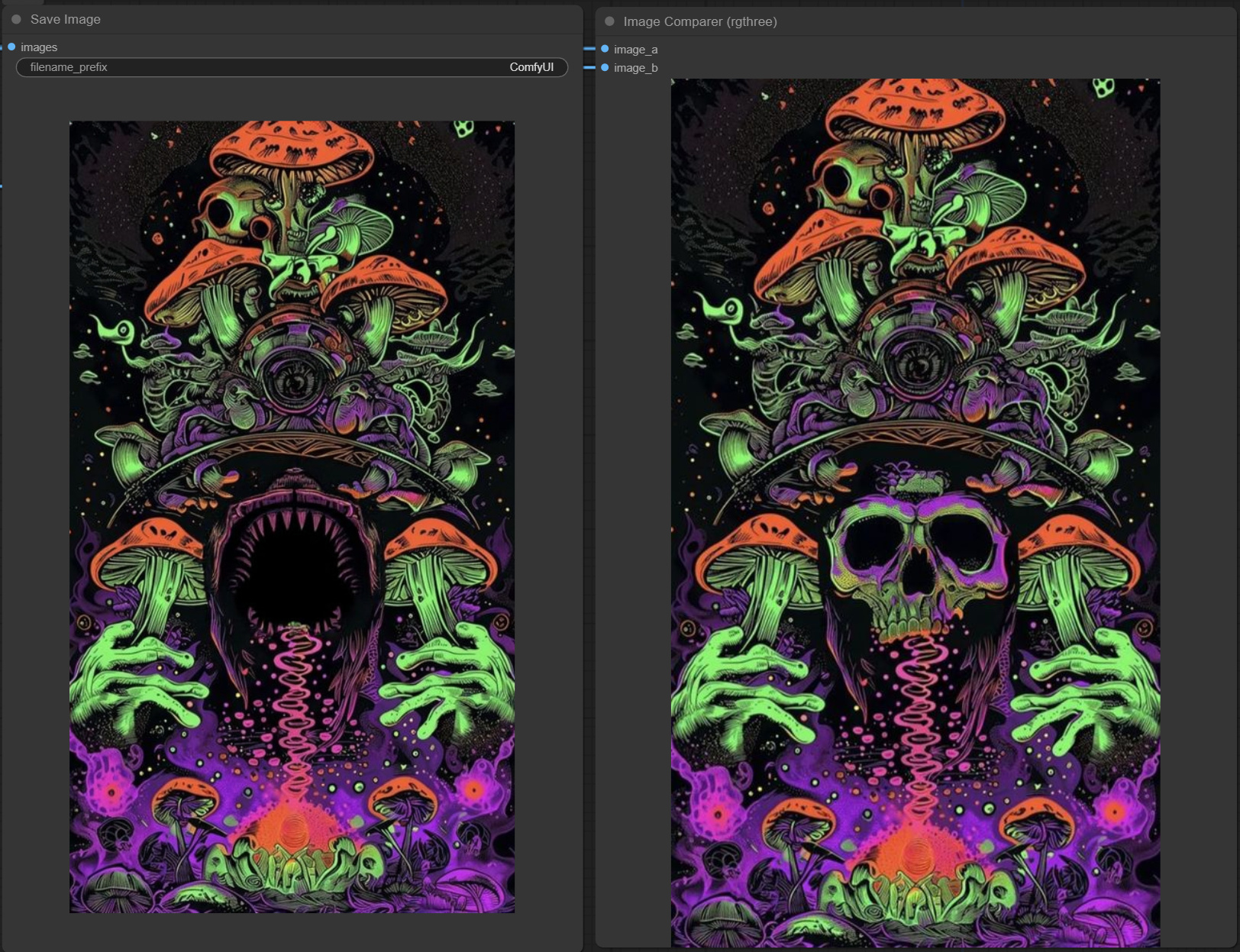Click the circle icon in Save Image header
The image size is (1240, 952).
click(x=17, y=19)
